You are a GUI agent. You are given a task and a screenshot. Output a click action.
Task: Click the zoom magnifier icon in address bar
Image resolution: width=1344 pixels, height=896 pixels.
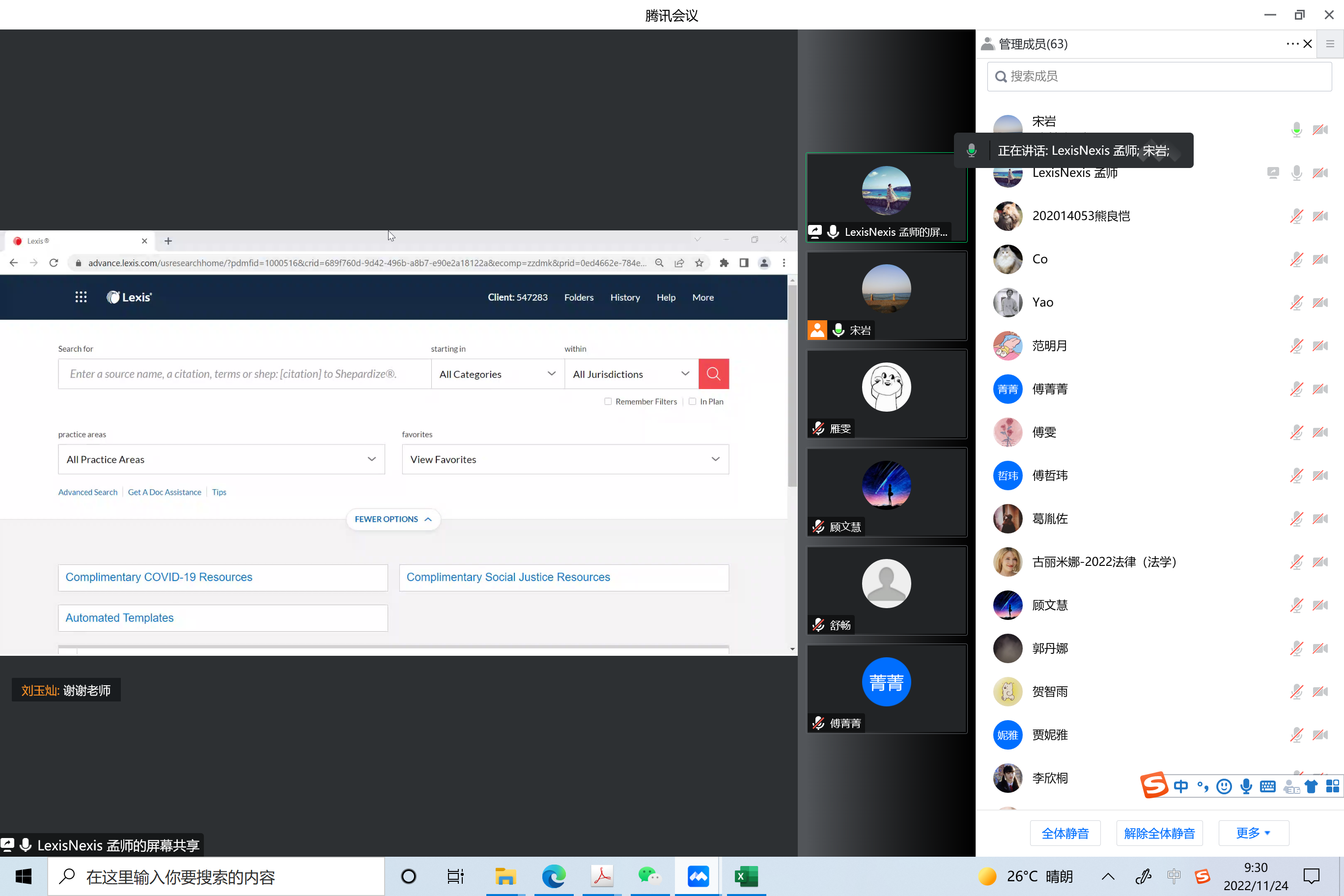pos(659,263)
